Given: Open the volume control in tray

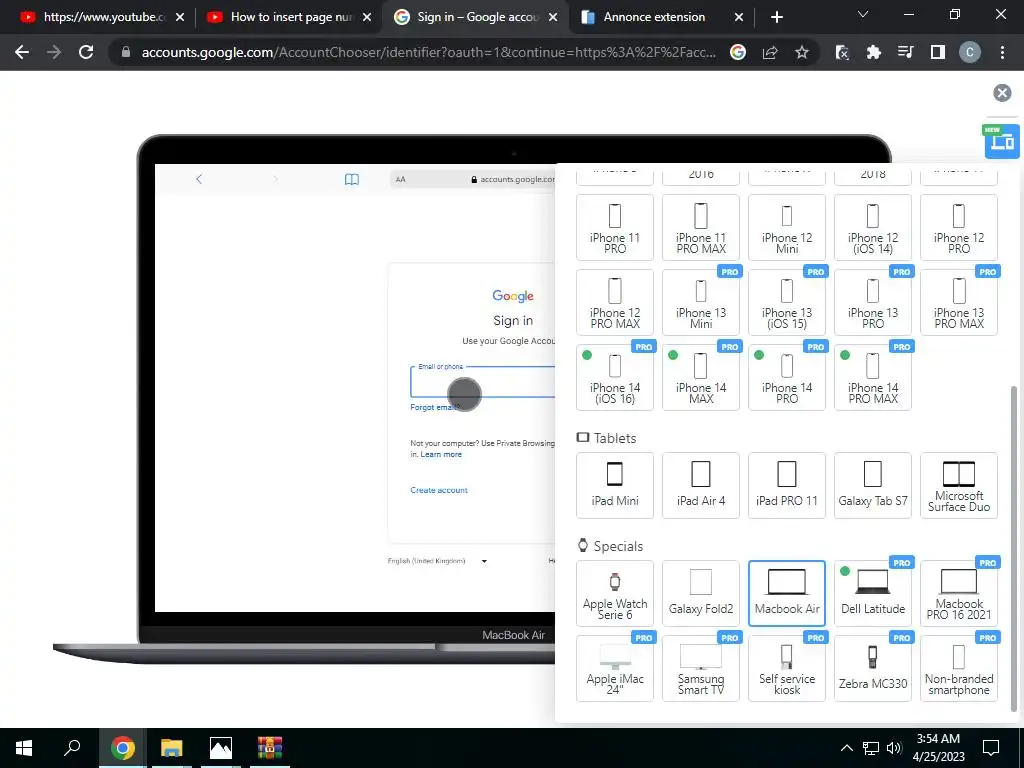Looking at the screenshot, I should point(894,748).
